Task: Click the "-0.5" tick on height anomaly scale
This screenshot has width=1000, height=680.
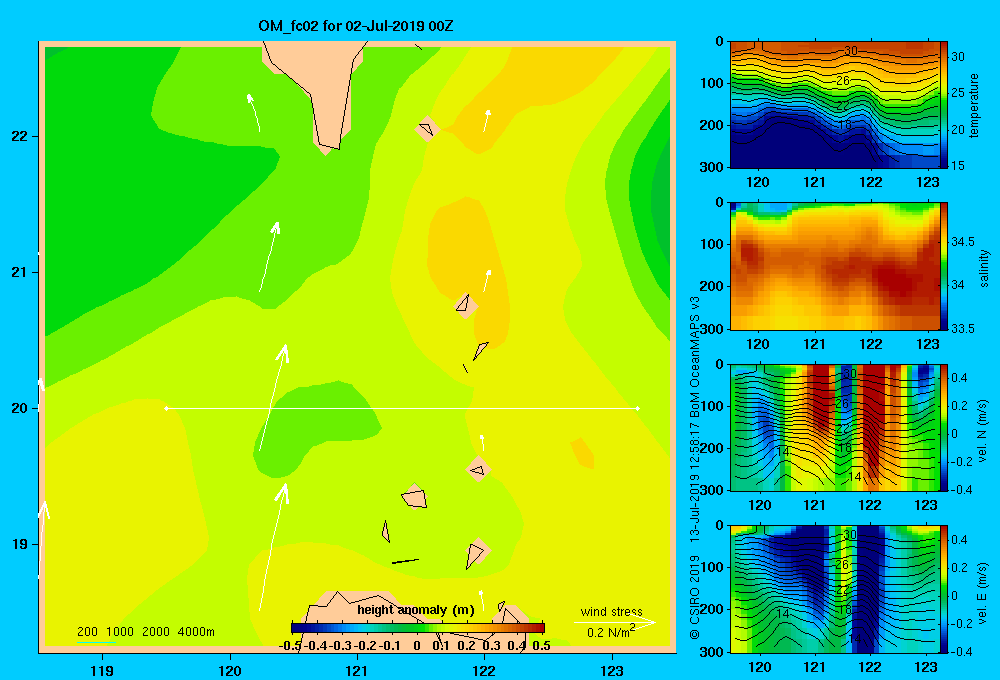Action: pyautogui.click(x=290, y=646)
